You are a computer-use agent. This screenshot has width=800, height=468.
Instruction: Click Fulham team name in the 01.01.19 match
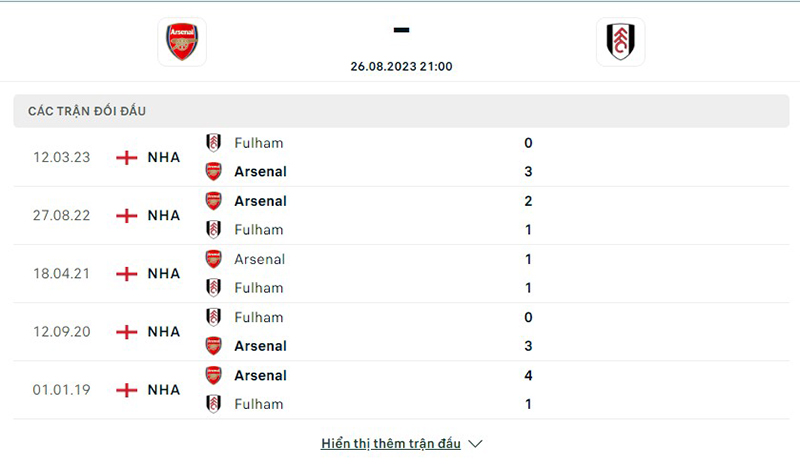(x=258, y=404)
